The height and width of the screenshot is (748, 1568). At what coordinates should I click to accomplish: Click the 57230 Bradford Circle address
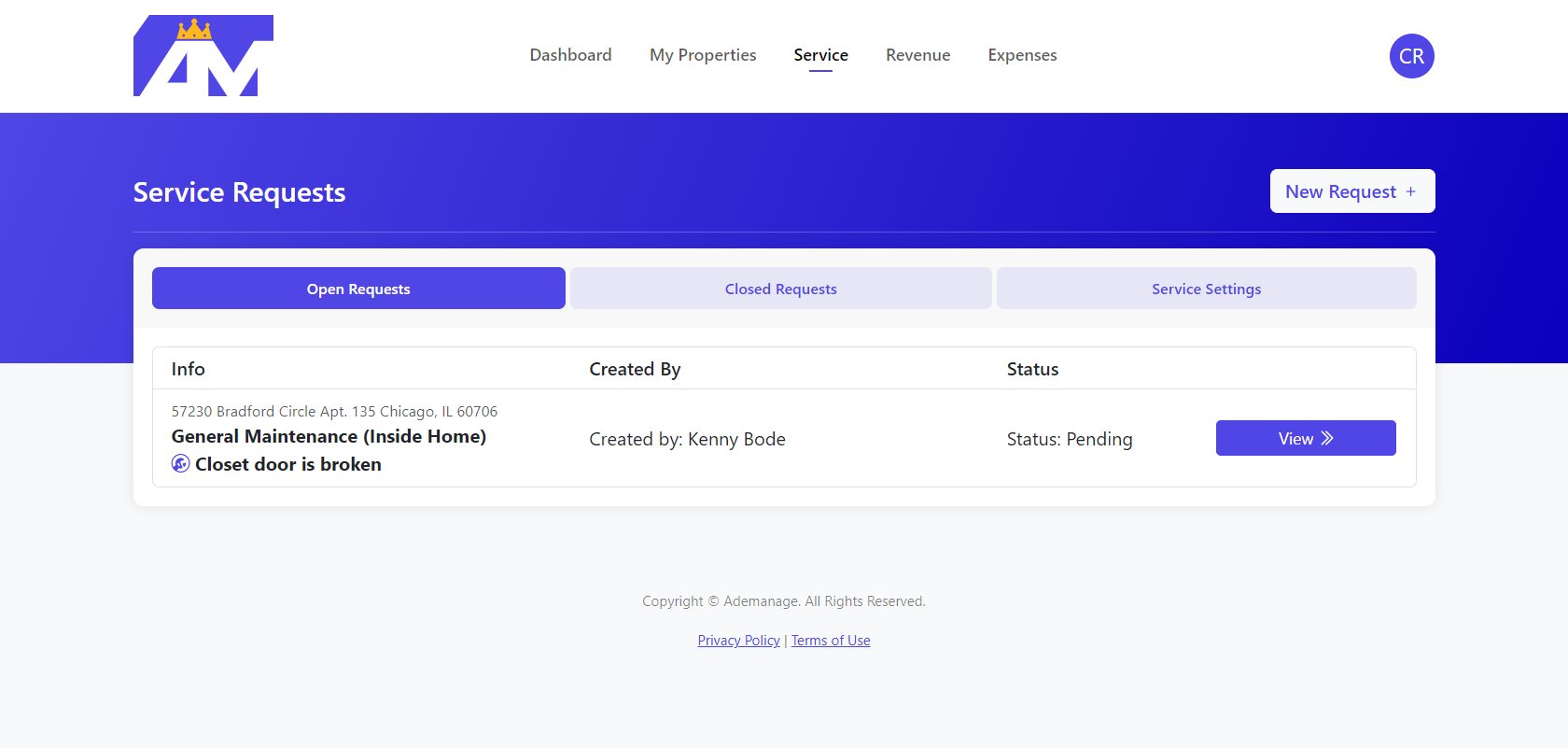pos(334,412)
